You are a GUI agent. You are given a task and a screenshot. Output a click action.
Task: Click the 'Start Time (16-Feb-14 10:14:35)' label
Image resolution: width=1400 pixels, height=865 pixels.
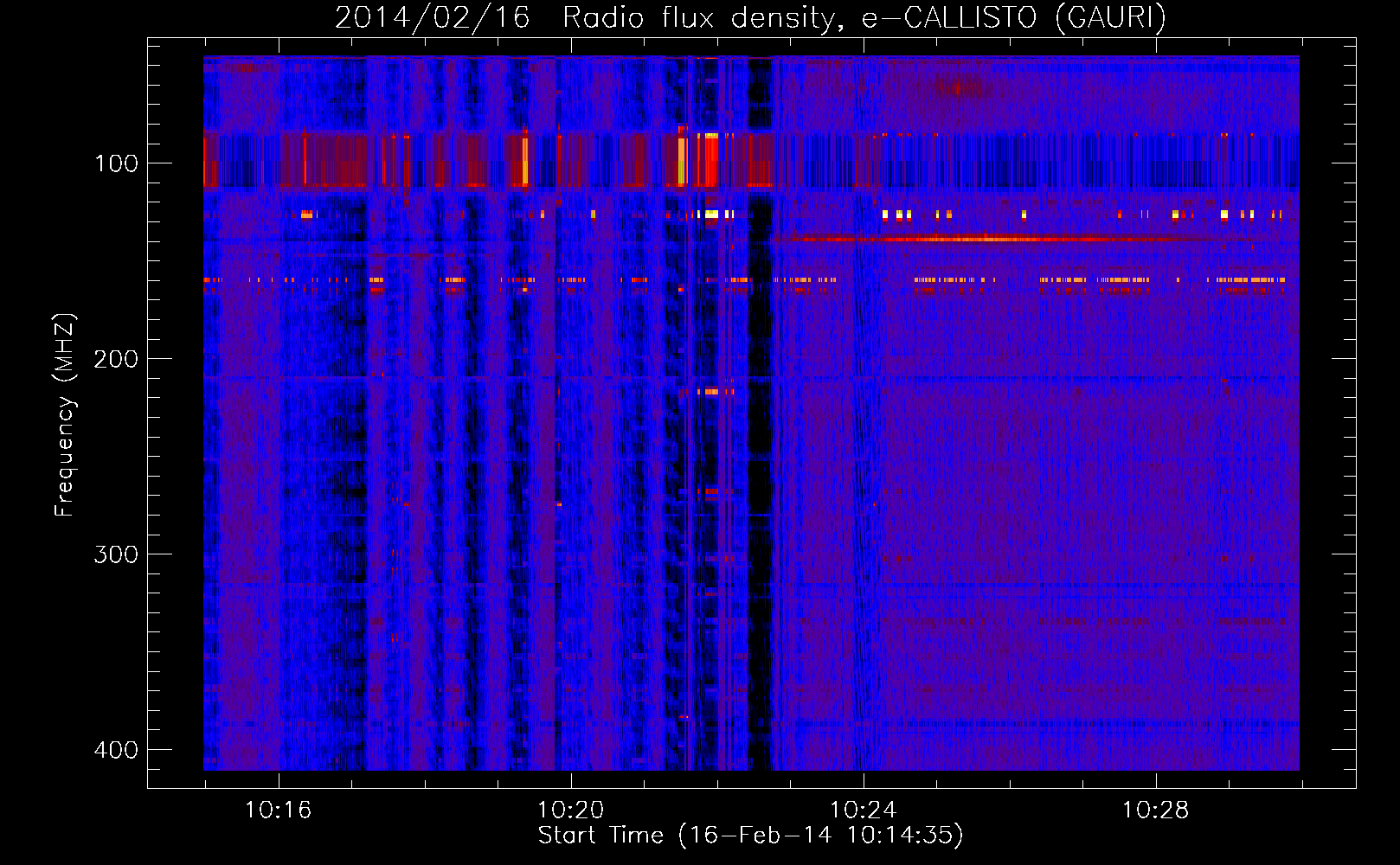750,836
